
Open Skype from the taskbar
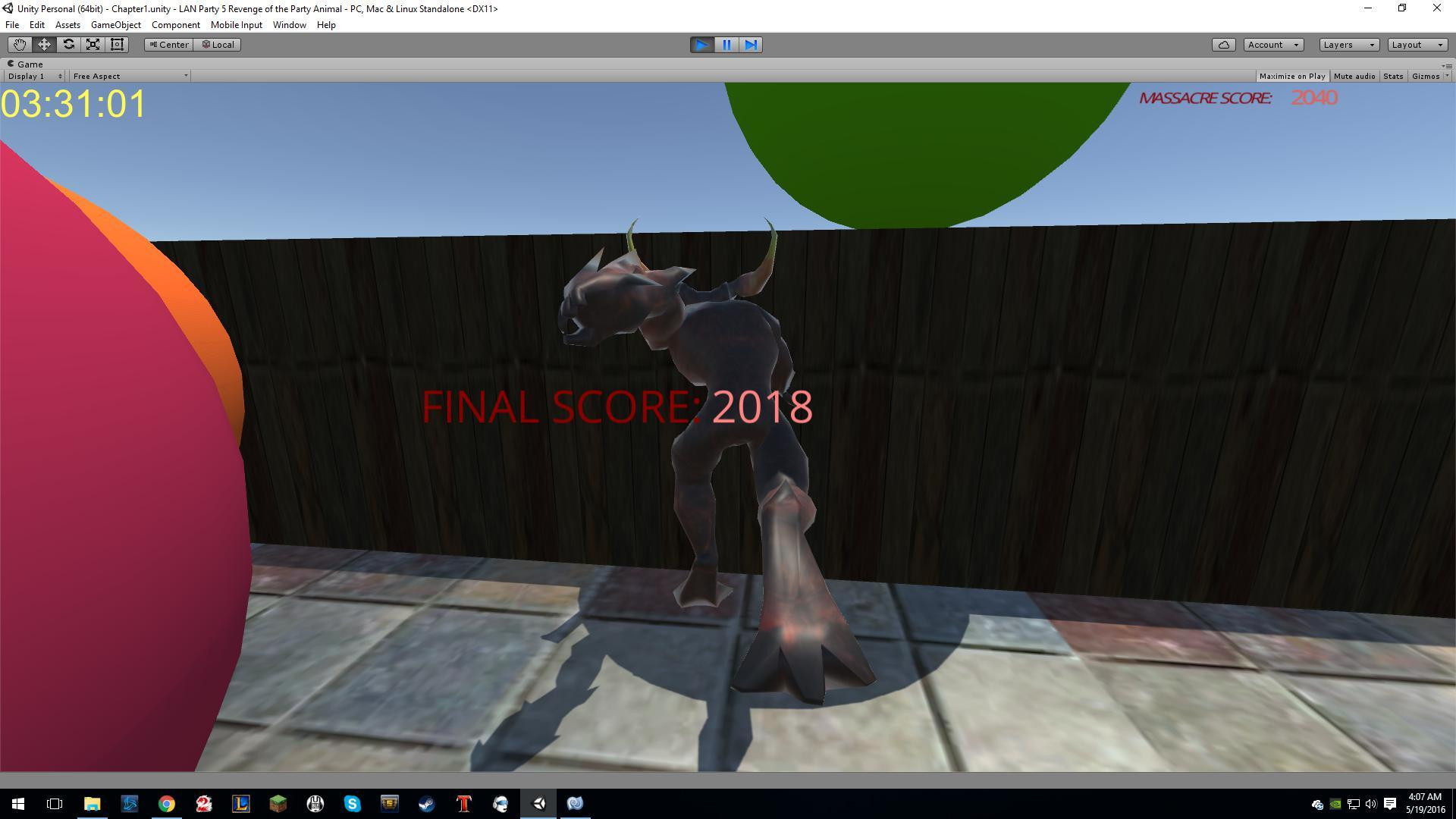[x=353, y=804]
